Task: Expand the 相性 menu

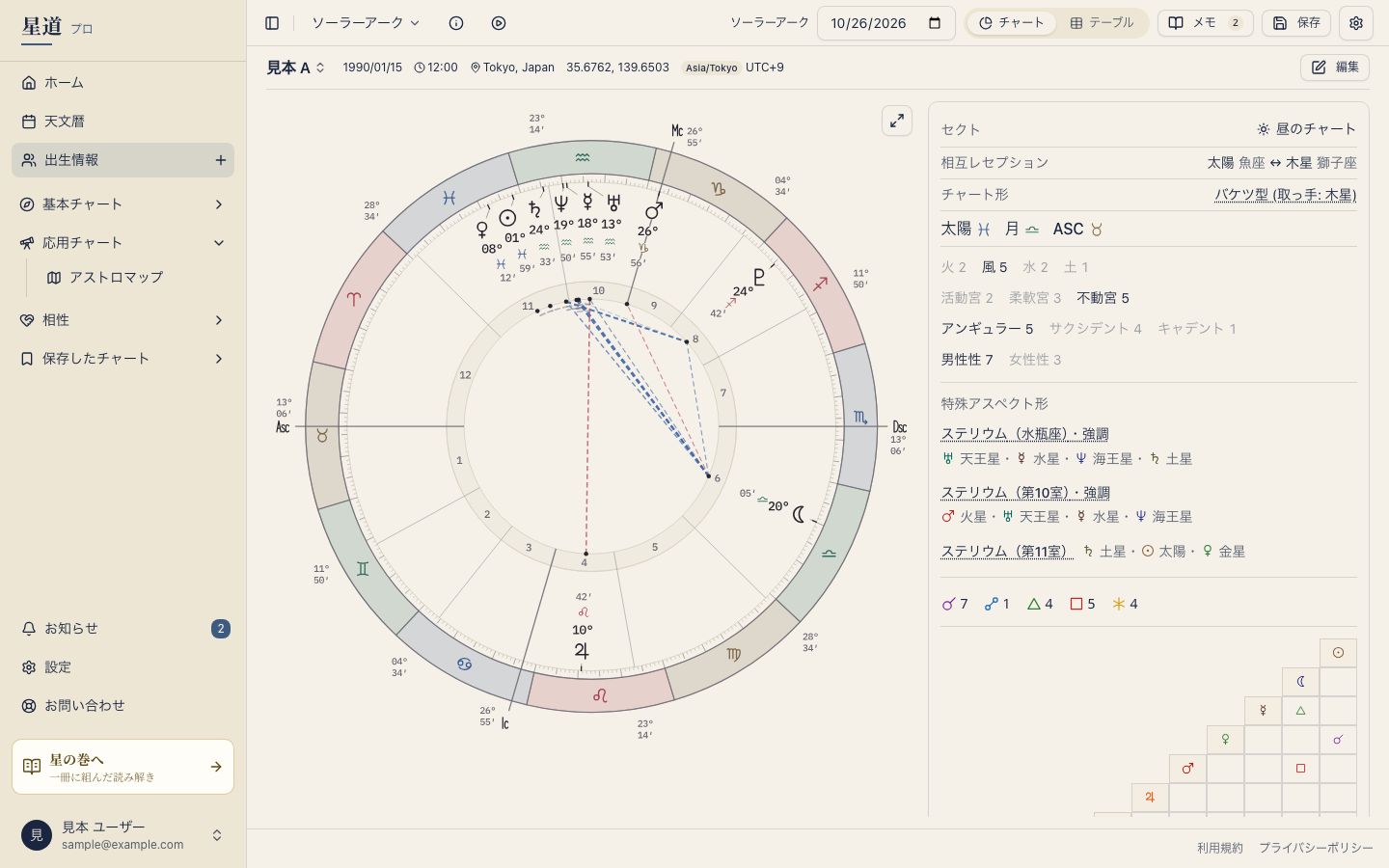Action: (x=123, y=320)
